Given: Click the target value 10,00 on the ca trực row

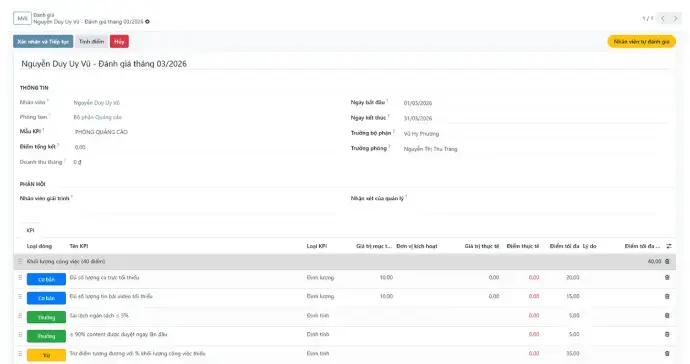Looking at the screenshot, I should coord(386,278).
